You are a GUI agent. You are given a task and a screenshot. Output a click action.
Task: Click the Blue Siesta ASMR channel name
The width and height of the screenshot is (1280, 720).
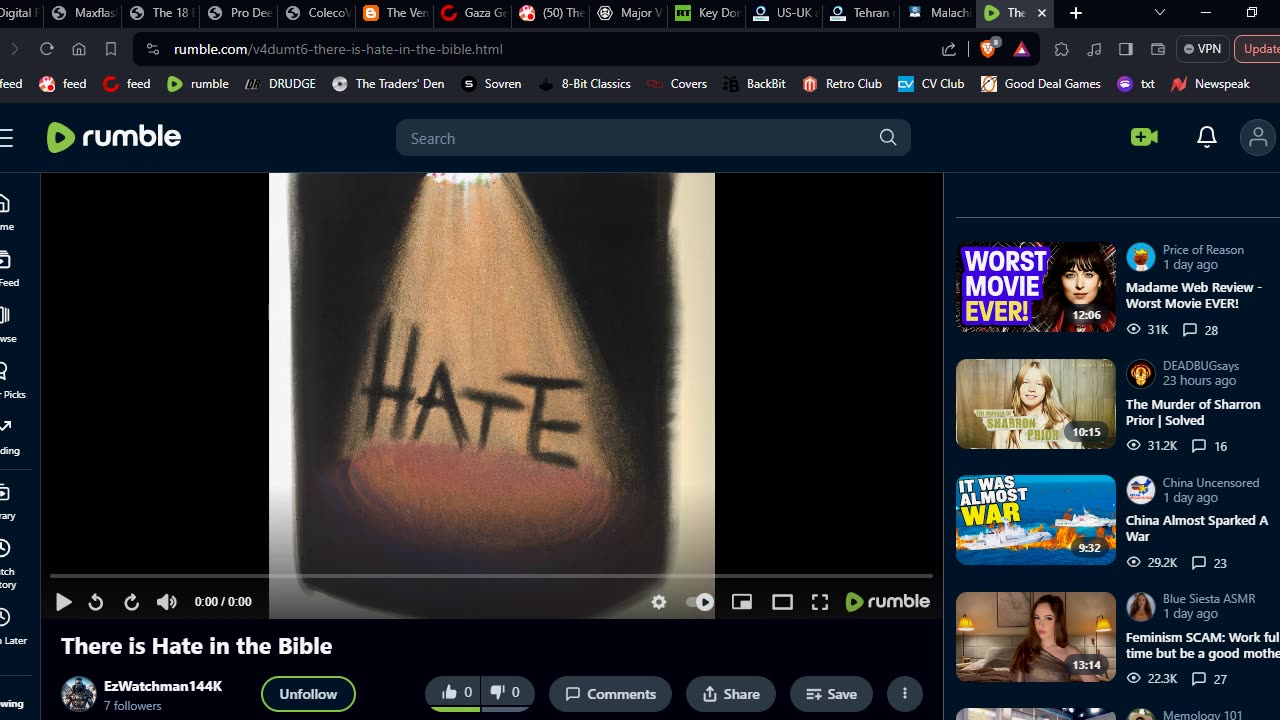click(x=1209, y=599)
